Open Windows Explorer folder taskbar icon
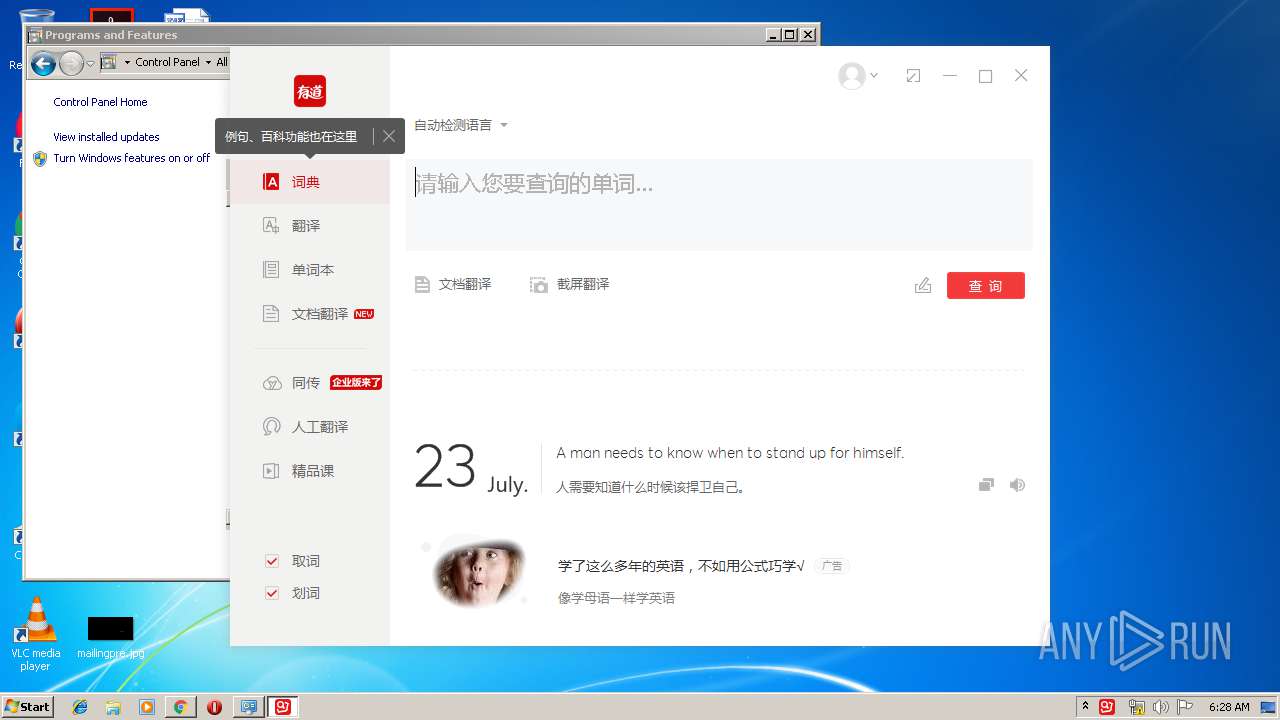The width and height of the screenshot is (1280, 720). [x=113, y=707]
